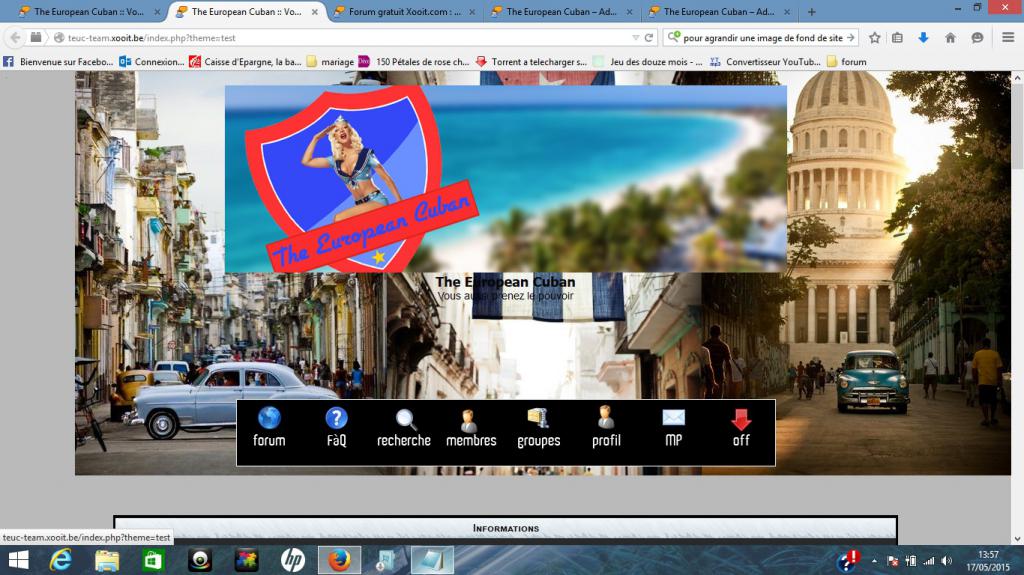1024x575 pixels.
Task: Open the Firefox hamburger menu
Action: [x=1008, y=38]
